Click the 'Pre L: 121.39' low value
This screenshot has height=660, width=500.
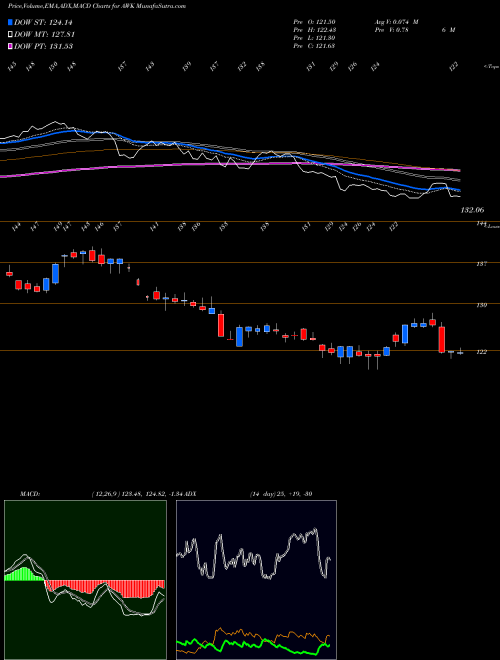tap(314, 38)
